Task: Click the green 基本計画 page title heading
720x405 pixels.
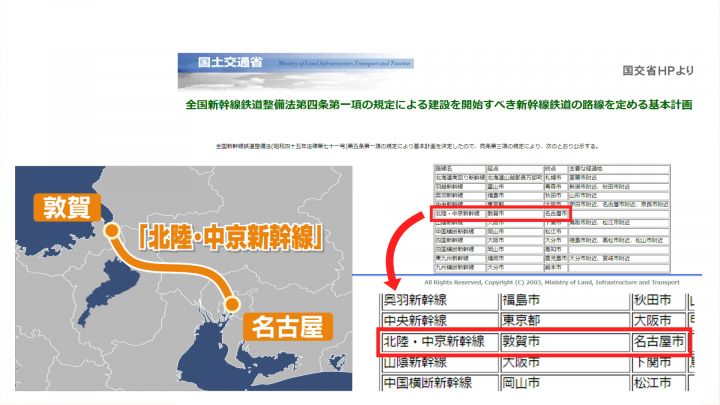Action: 439,105
